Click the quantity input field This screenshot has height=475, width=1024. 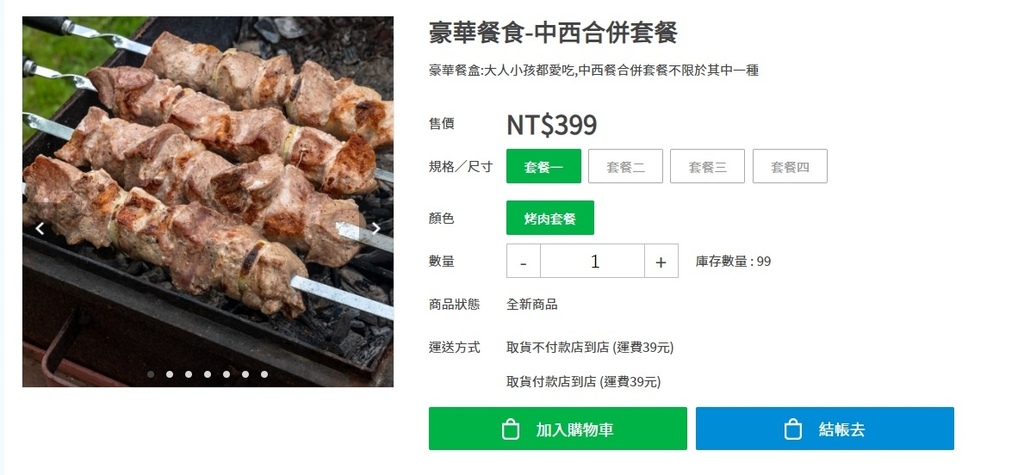pos(592,261)
